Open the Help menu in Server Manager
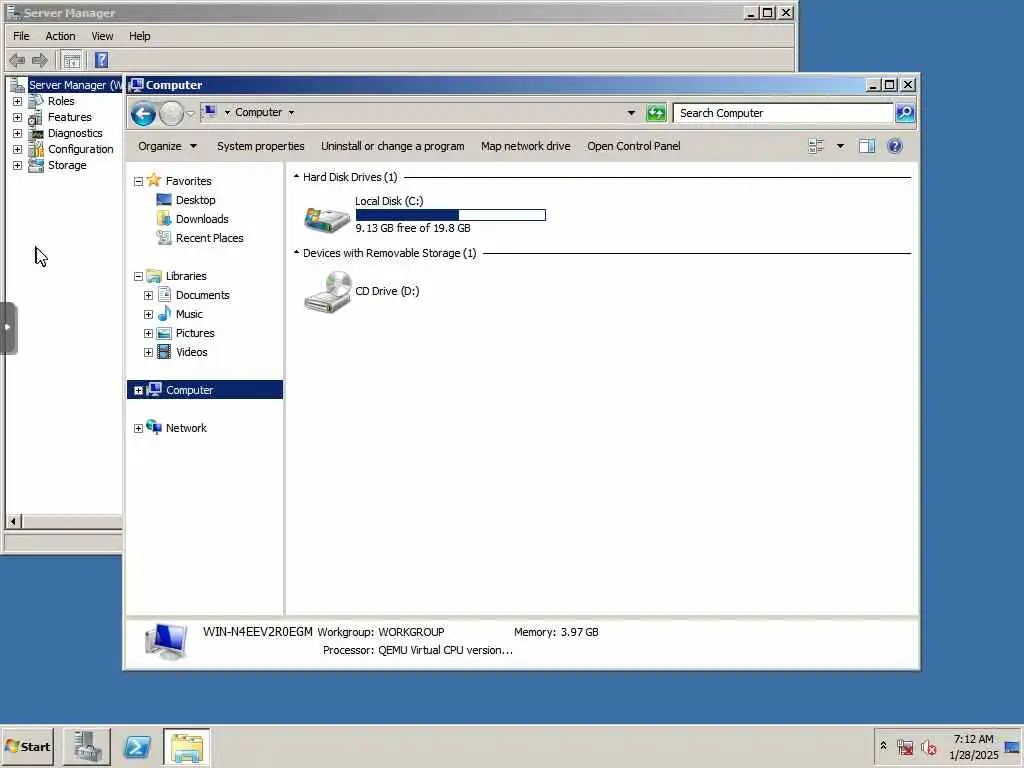 click(139, 36)
